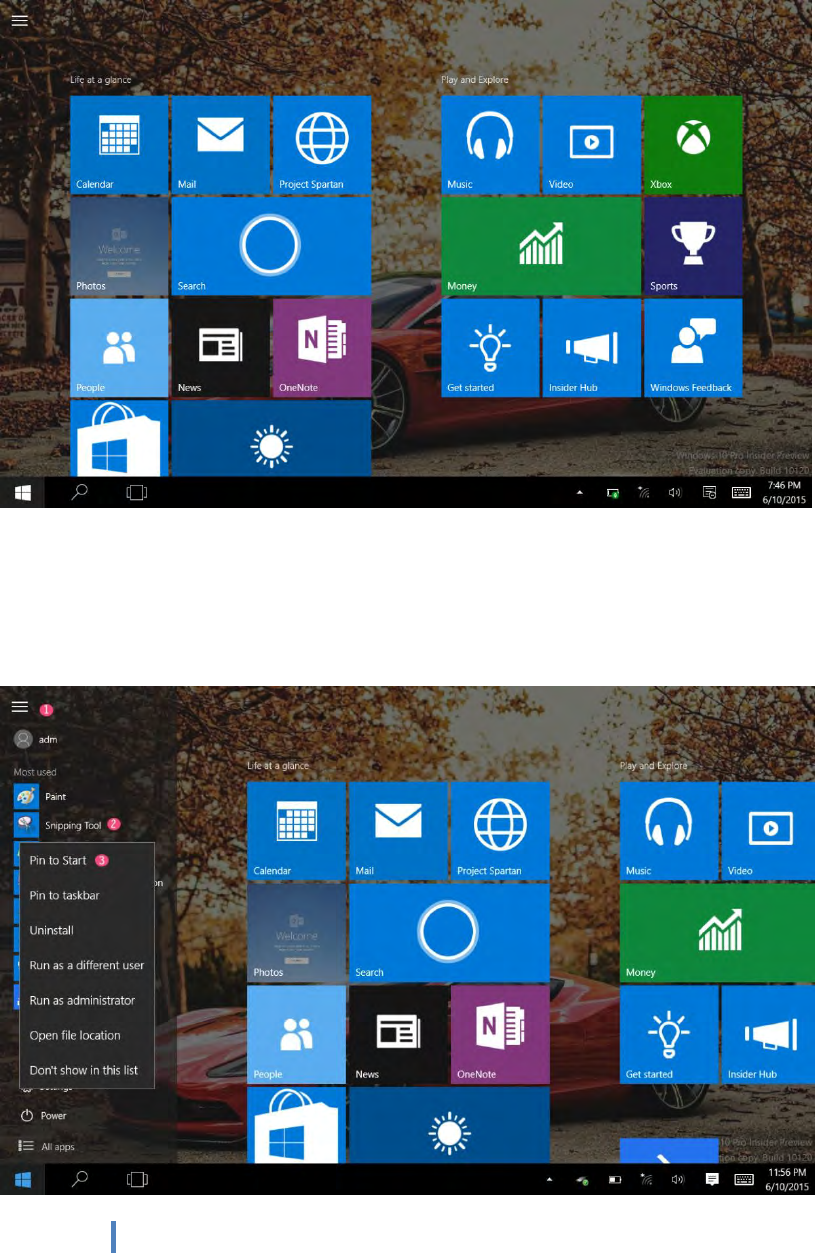Launch Project Spartan on the 11:56 PM screen
Image resolution: width=815 pixels, height=1253 pixels.
[x=500, y=830]
